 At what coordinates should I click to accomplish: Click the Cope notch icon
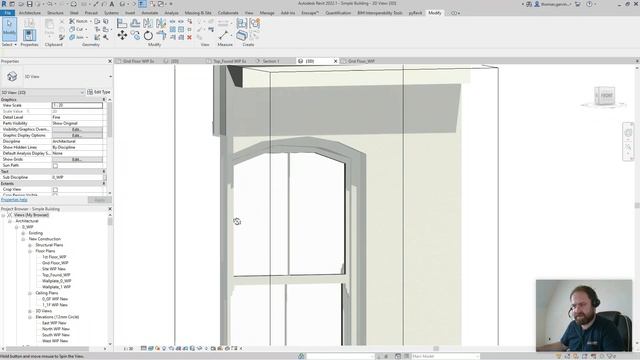[72, 21]
